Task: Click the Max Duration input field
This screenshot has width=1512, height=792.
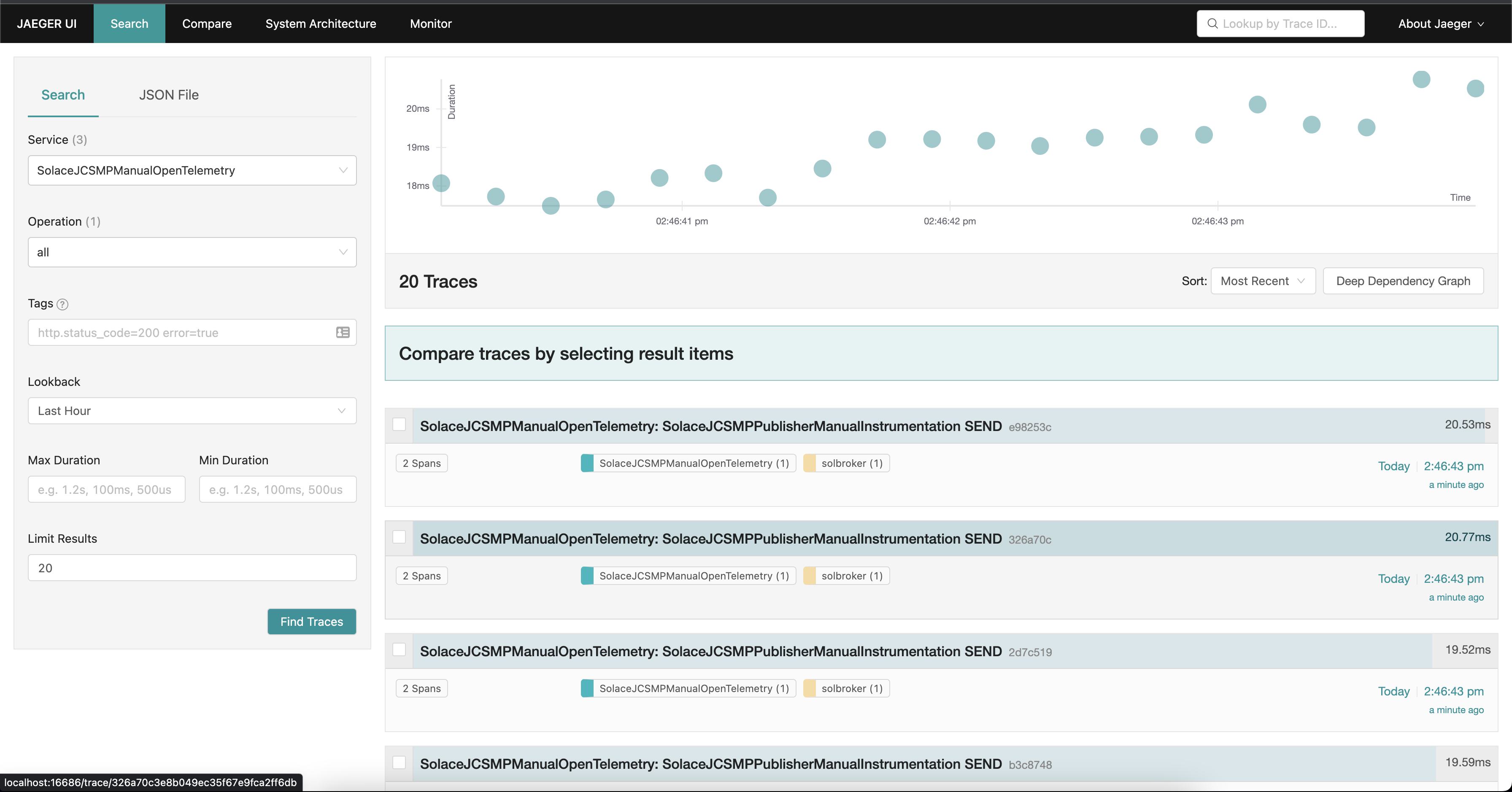Action: tap(106, 489)
